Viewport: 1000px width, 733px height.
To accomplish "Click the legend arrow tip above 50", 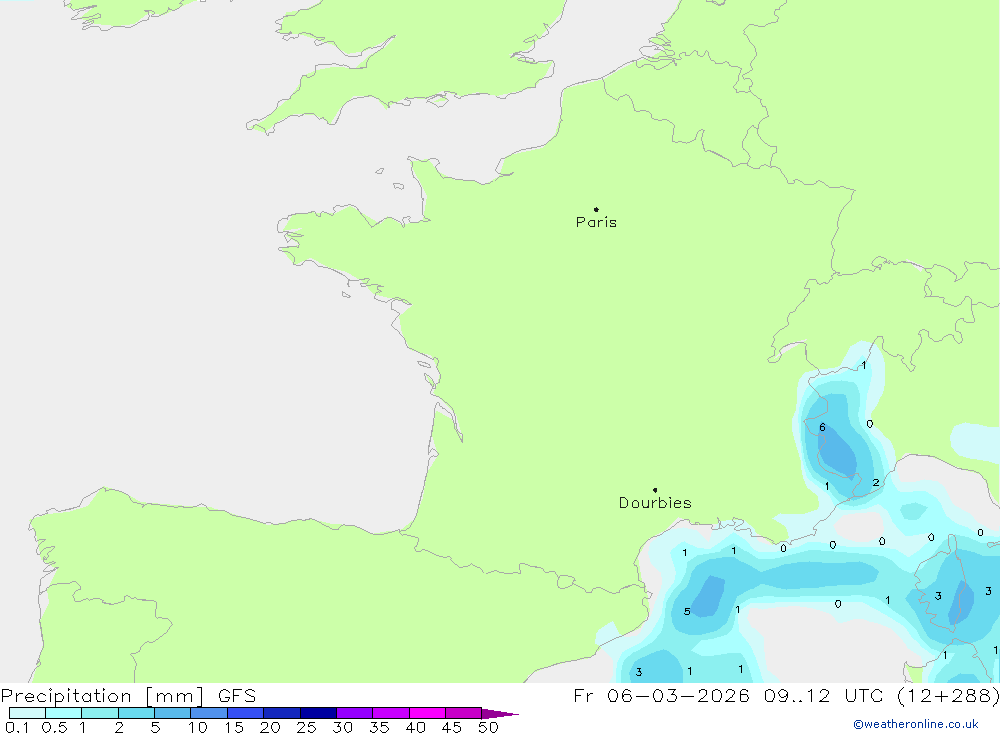I will point(499,714).
